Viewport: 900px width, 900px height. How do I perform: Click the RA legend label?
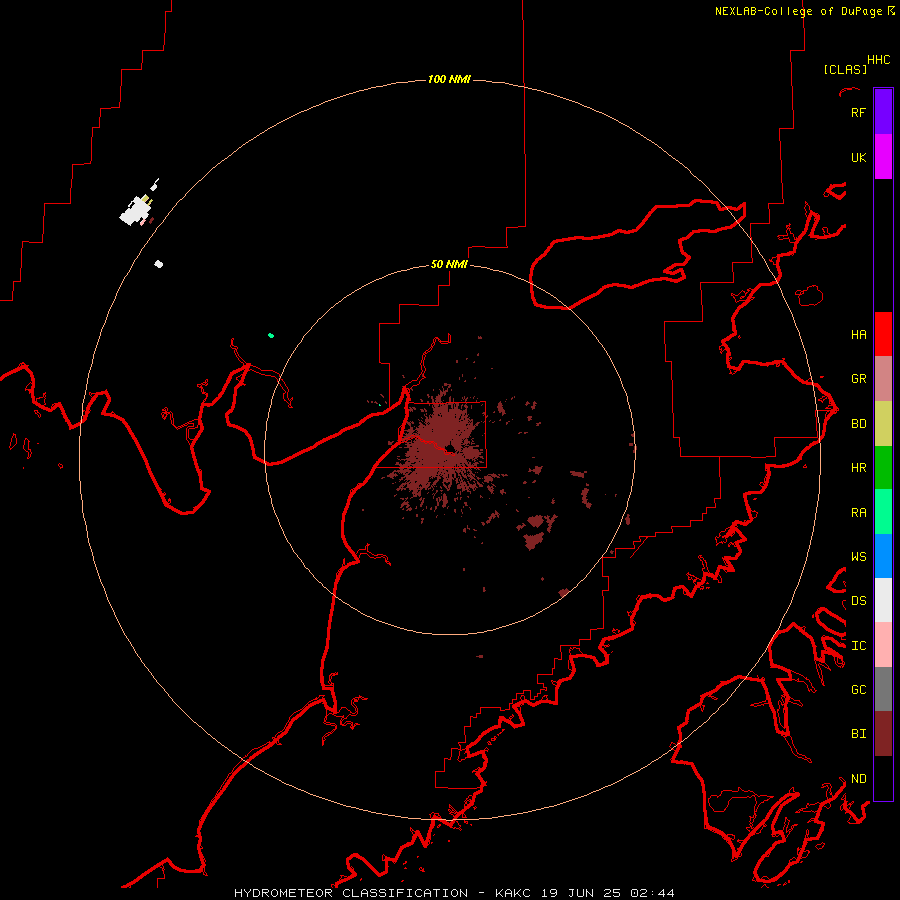tap(858, 513)
